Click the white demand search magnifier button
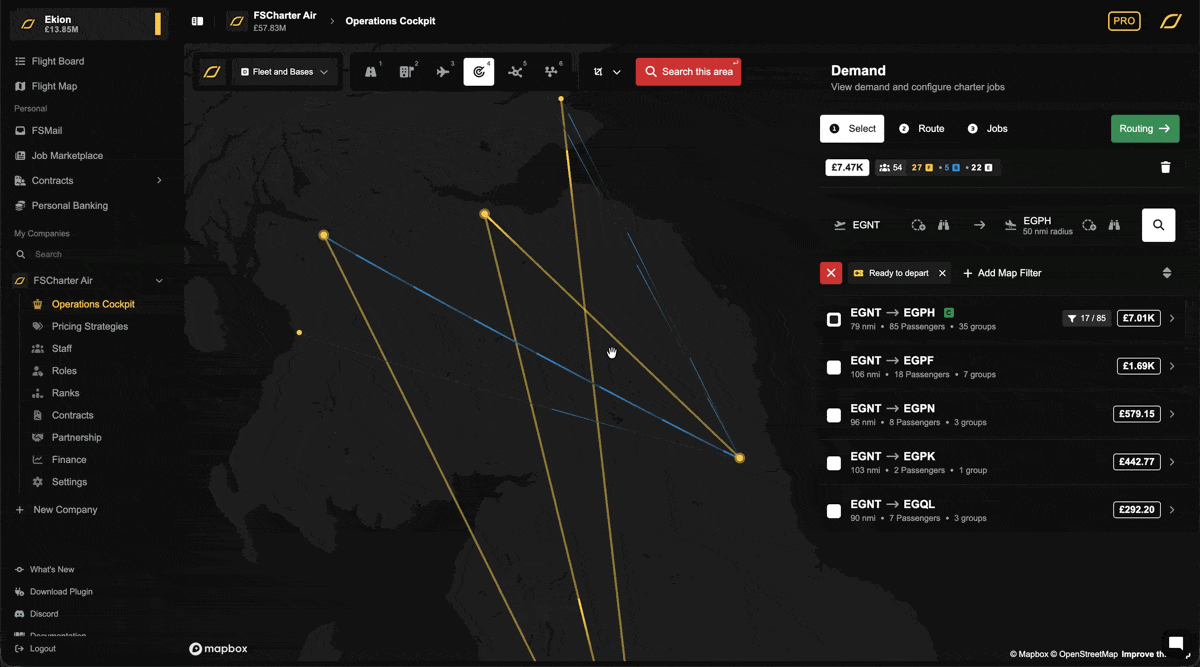1200x667 pixels. (x=1158, y=225)
